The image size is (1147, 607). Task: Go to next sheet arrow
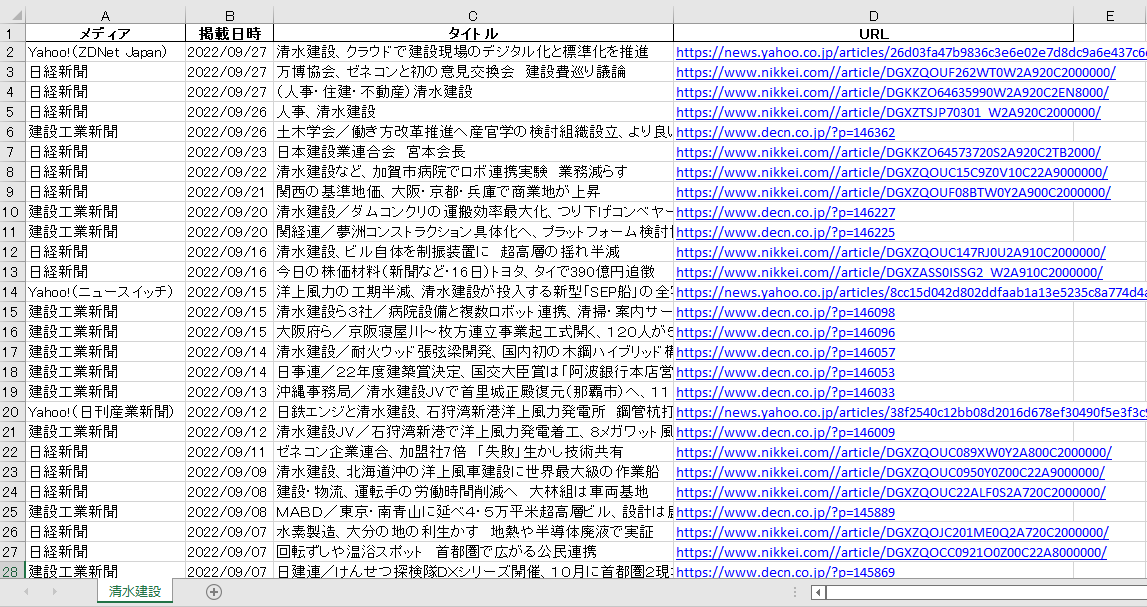[54, 592]
